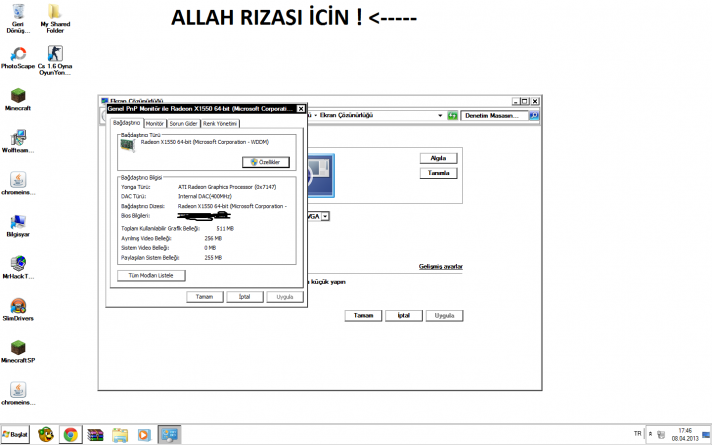Click Tamam in Ekran Çözünürlüğü window

coord(363,316)
